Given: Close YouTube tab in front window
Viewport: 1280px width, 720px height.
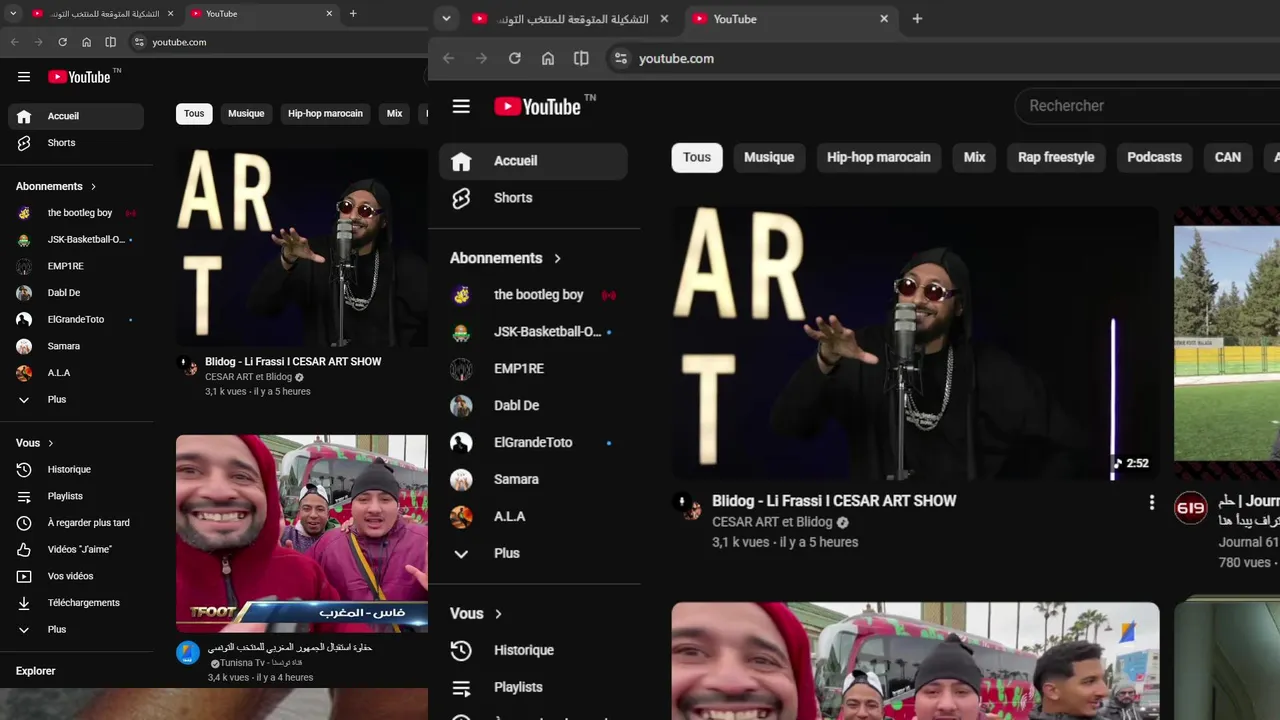Looking at the screenshot, I should click(884, 18).
